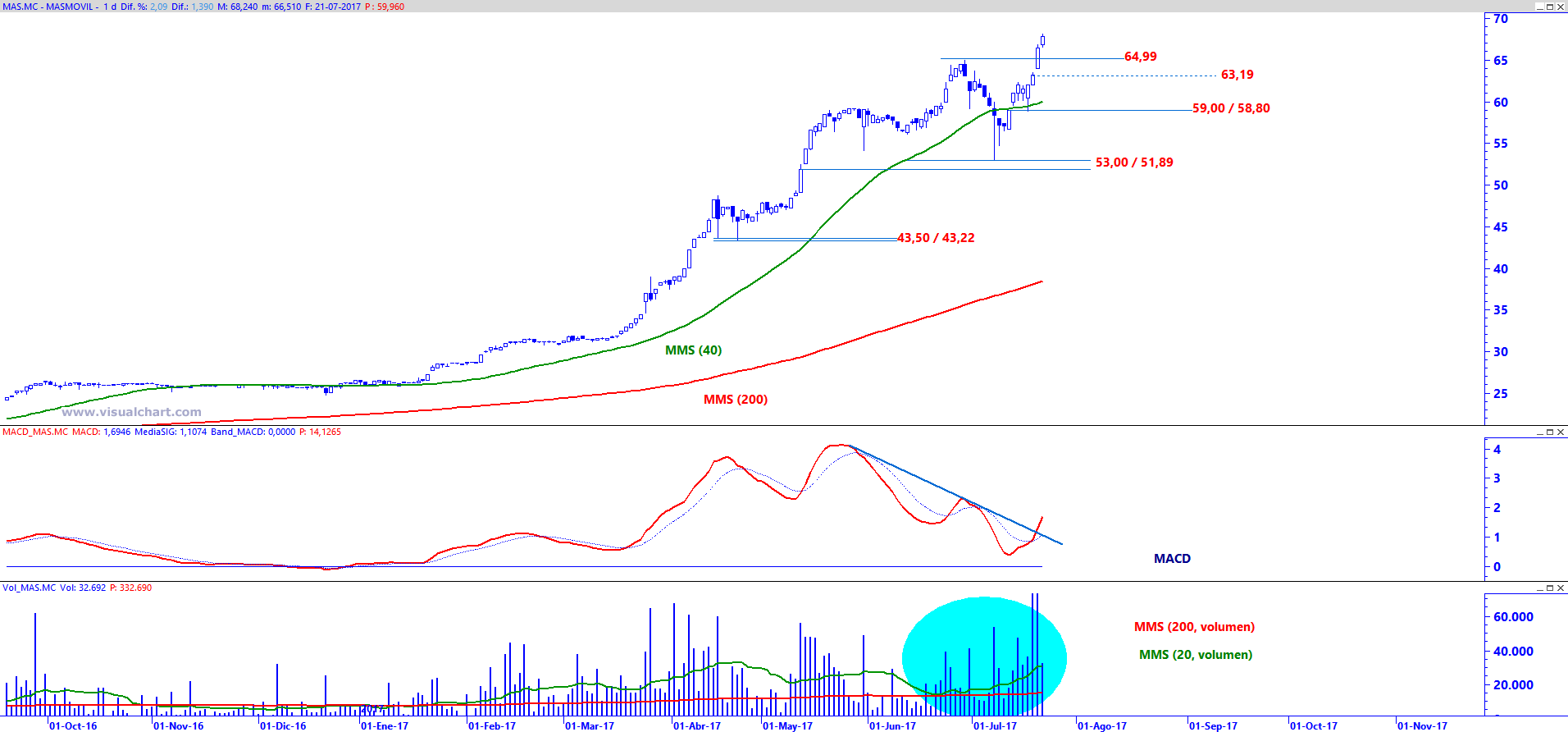
Task: Select the red MMS (200) price average label
Action: (x=736, y=400)
